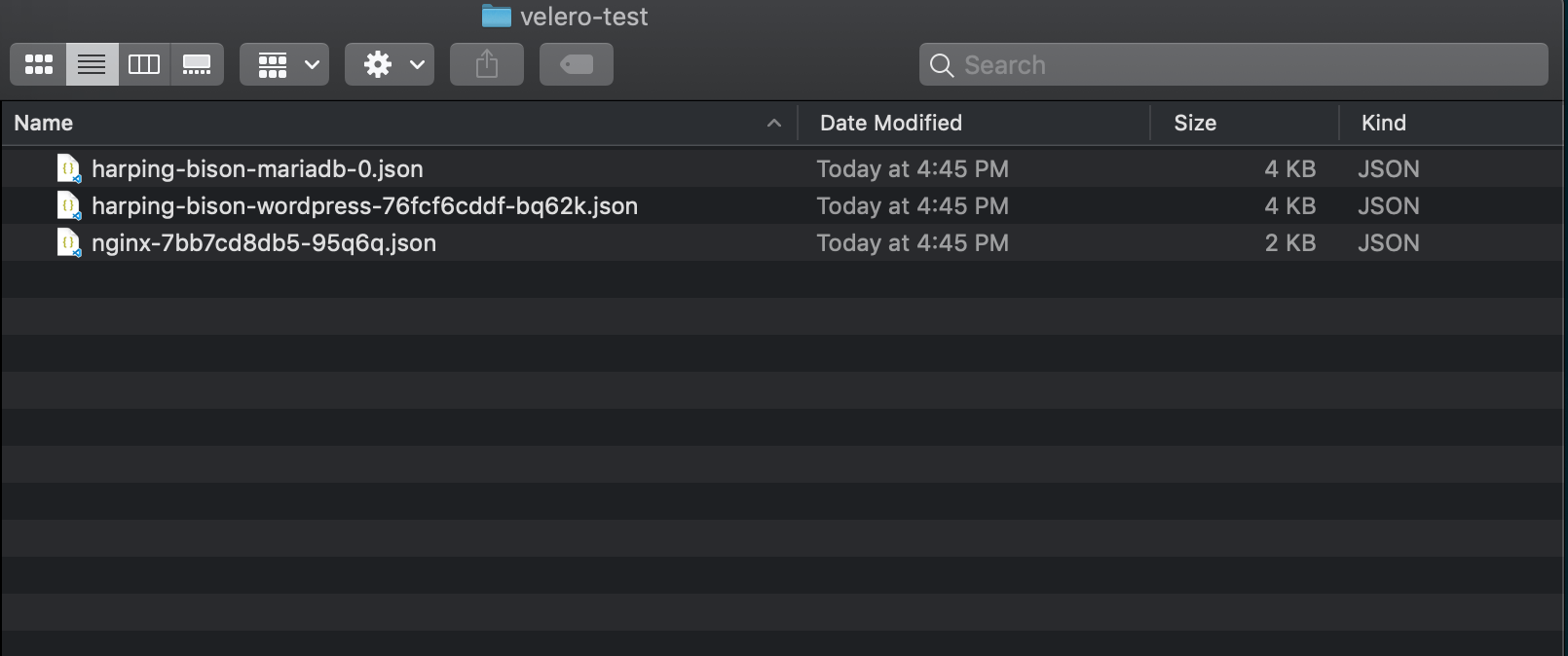The height and width of the screenshot is (656, 1568).
Task: Click inside the Search field
Action: coord(1234,64)
